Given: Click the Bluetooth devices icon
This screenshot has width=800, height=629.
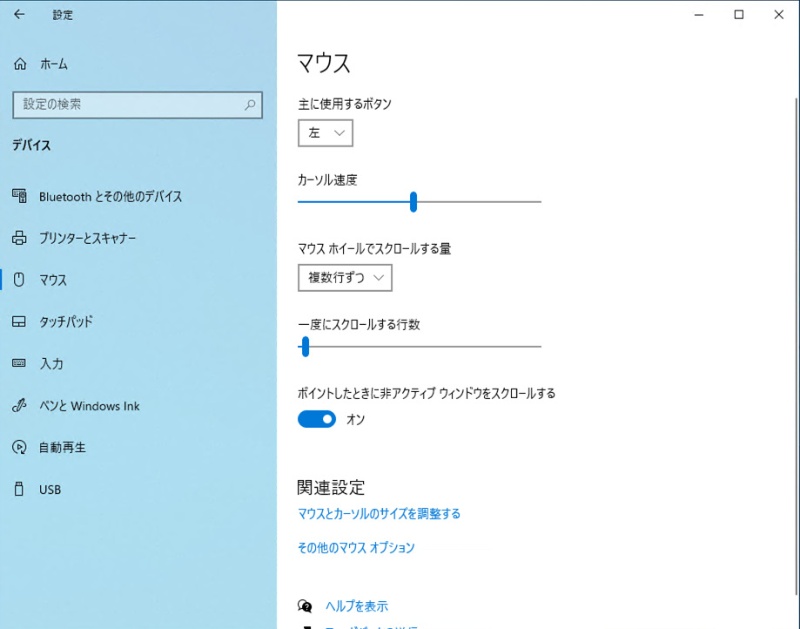Looking at the screenshot, I should point(18,197).
